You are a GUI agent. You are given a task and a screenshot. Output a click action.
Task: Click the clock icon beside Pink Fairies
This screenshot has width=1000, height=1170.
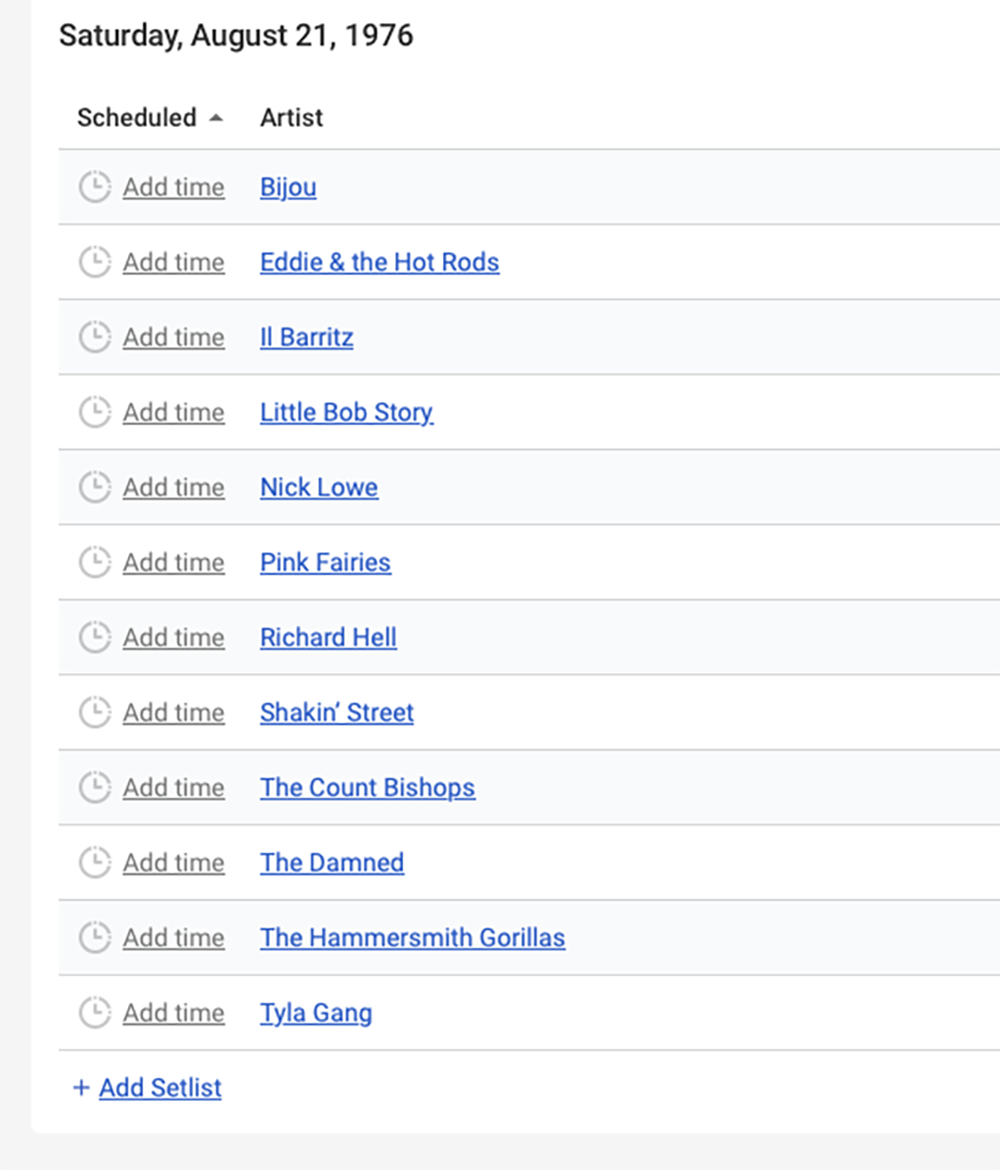tap(95, 562)
